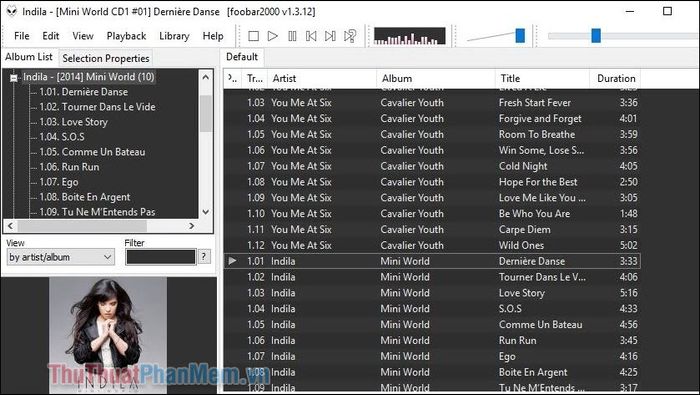Select the Cold Night track row
Image resolution: width=700 pixels, height=395 pixels.
(432, 166)
